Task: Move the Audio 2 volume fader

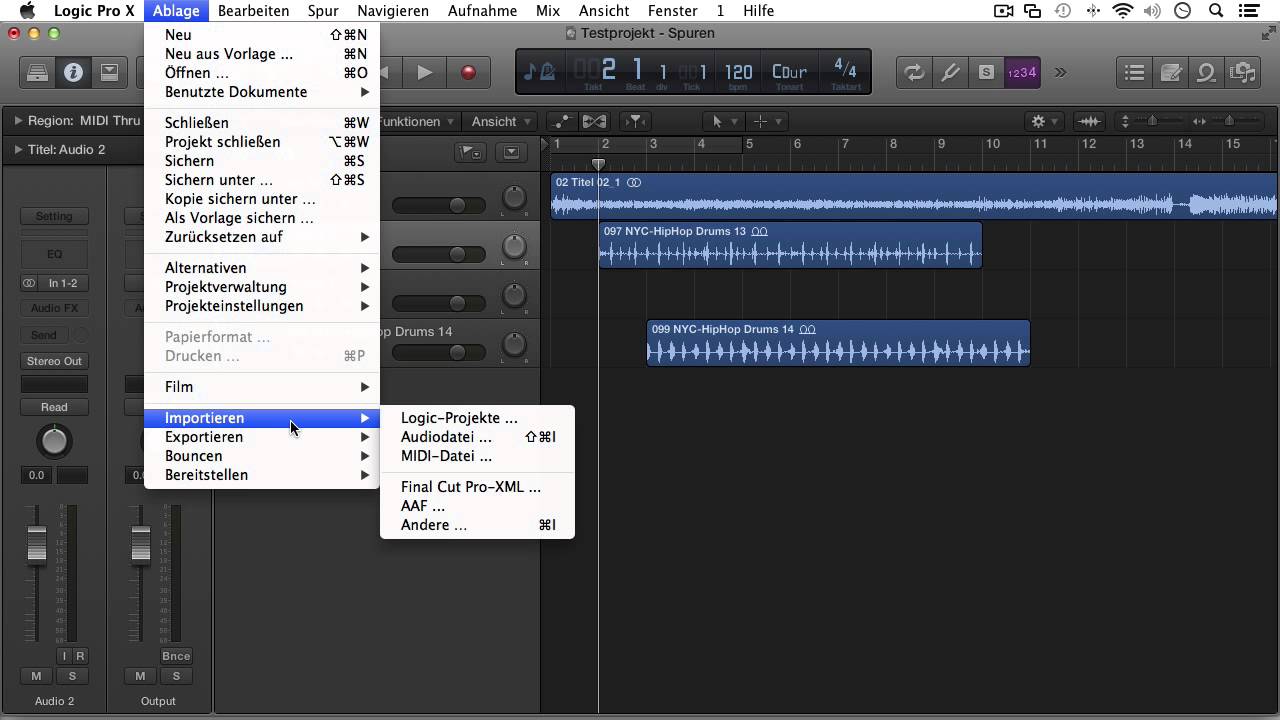Action: coord(37,543)
